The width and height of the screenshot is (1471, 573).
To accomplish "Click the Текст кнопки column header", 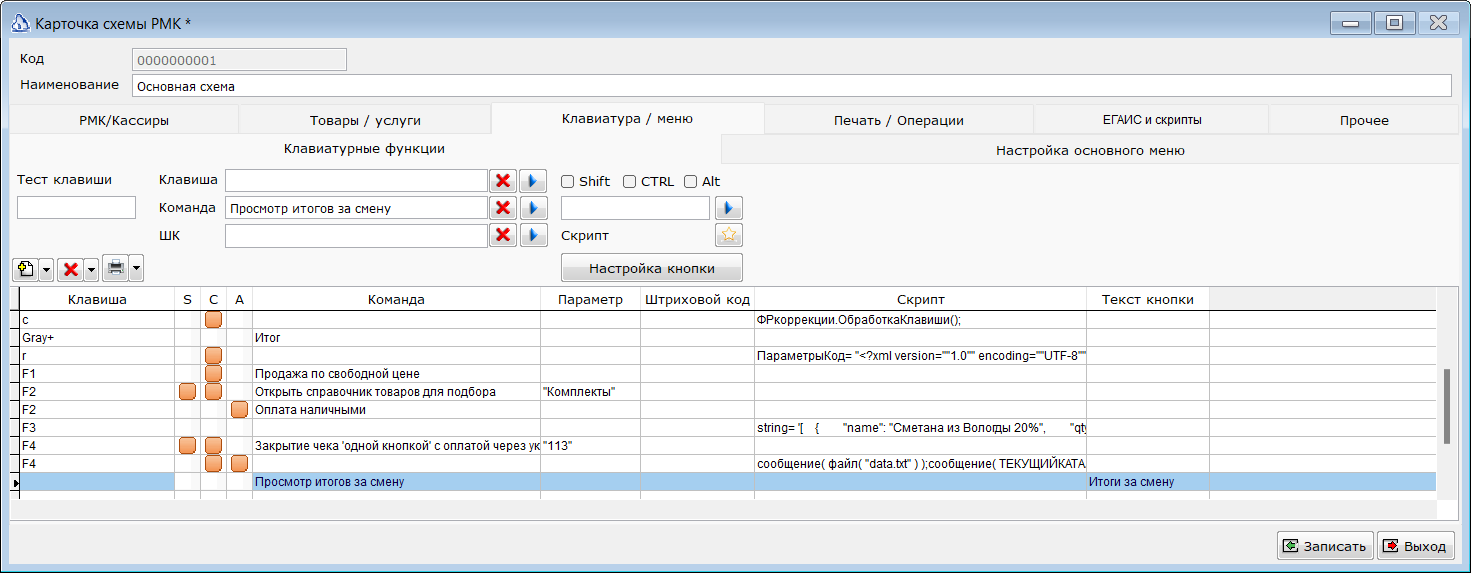I will pyautogui.click(x=1148, y=299).
